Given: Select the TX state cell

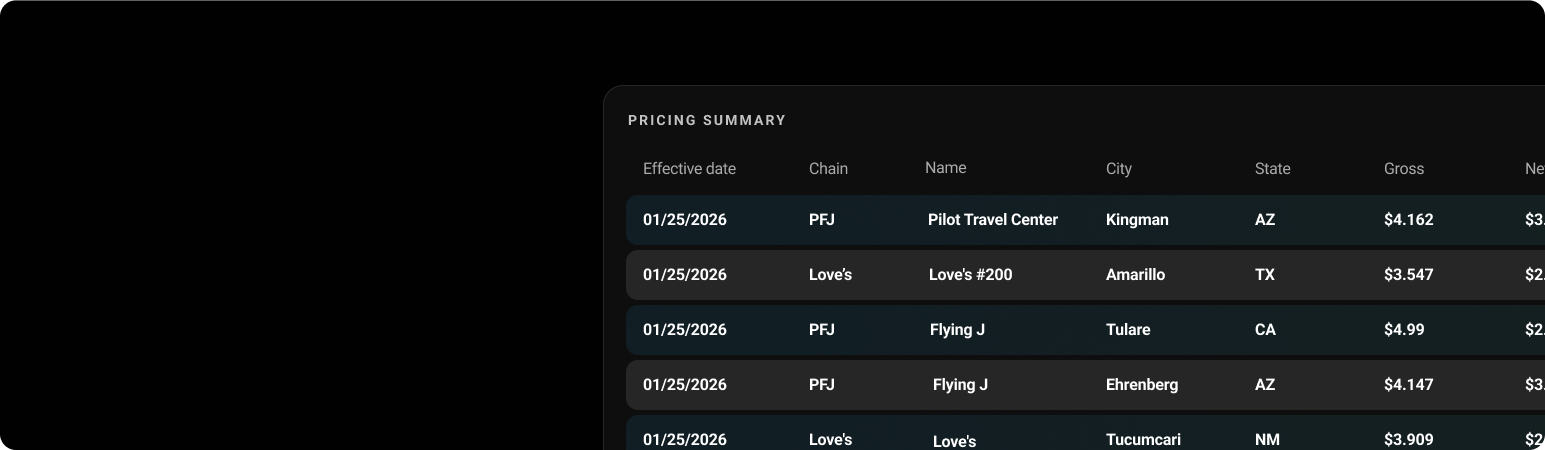Looking at the screenshot, I should 1264,275.
